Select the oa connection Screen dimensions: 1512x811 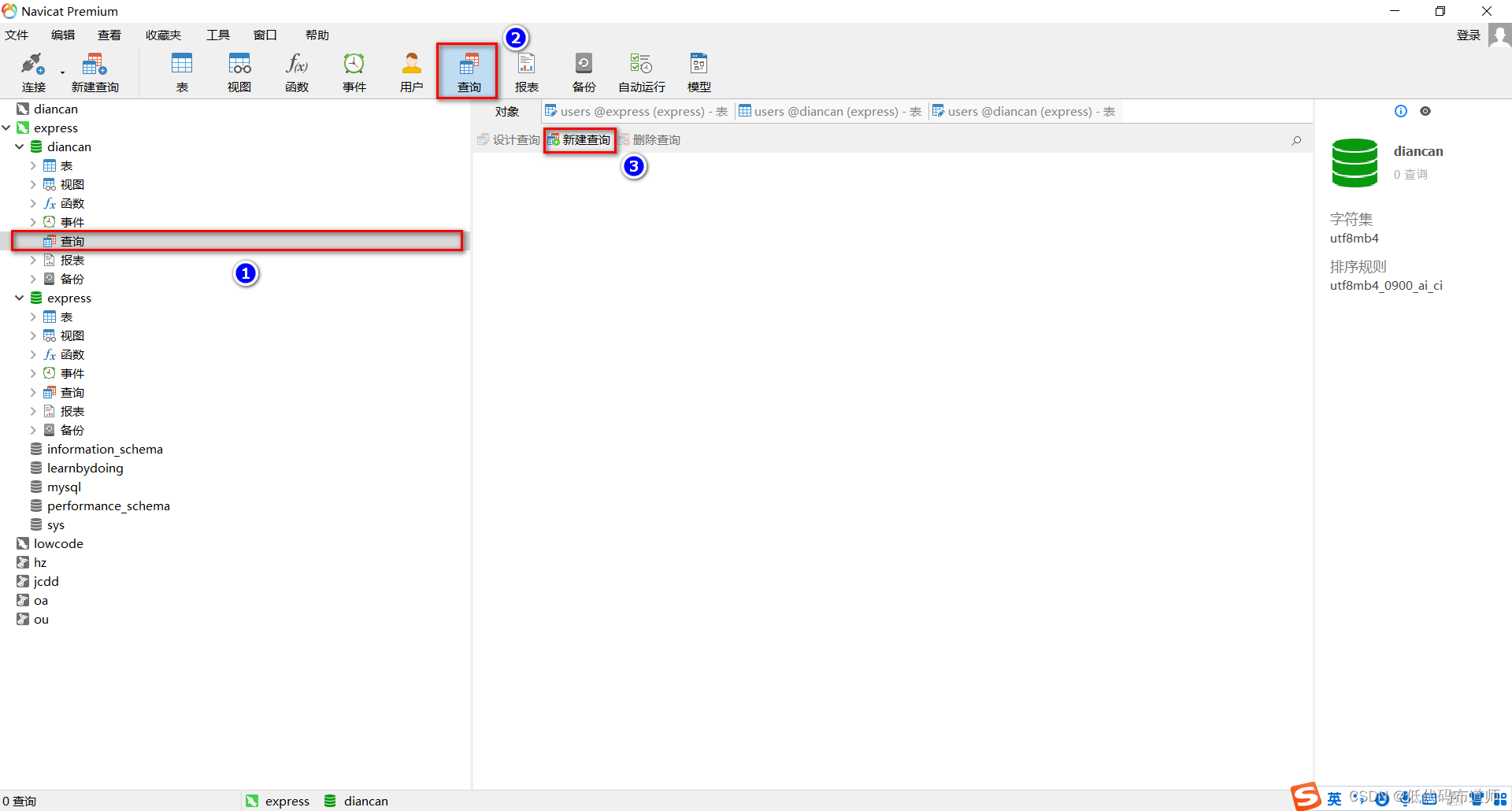(41, 600)
